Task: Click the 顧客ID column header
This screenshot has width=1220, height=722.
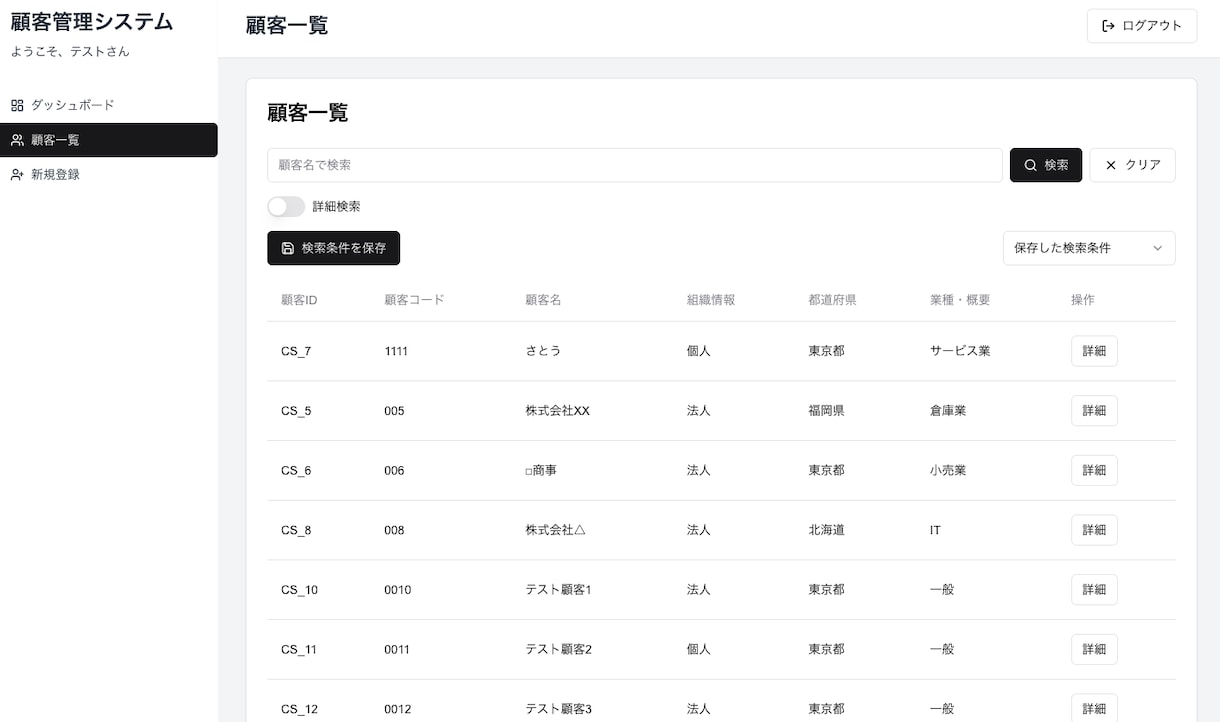Action: point(299,300)
